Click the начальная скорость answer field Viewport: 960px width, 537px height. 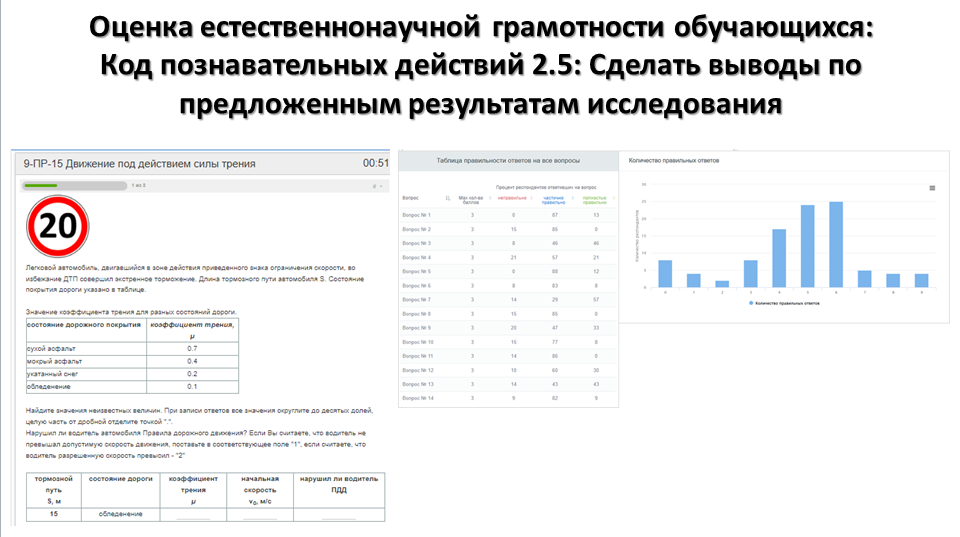tap(259, 514)
